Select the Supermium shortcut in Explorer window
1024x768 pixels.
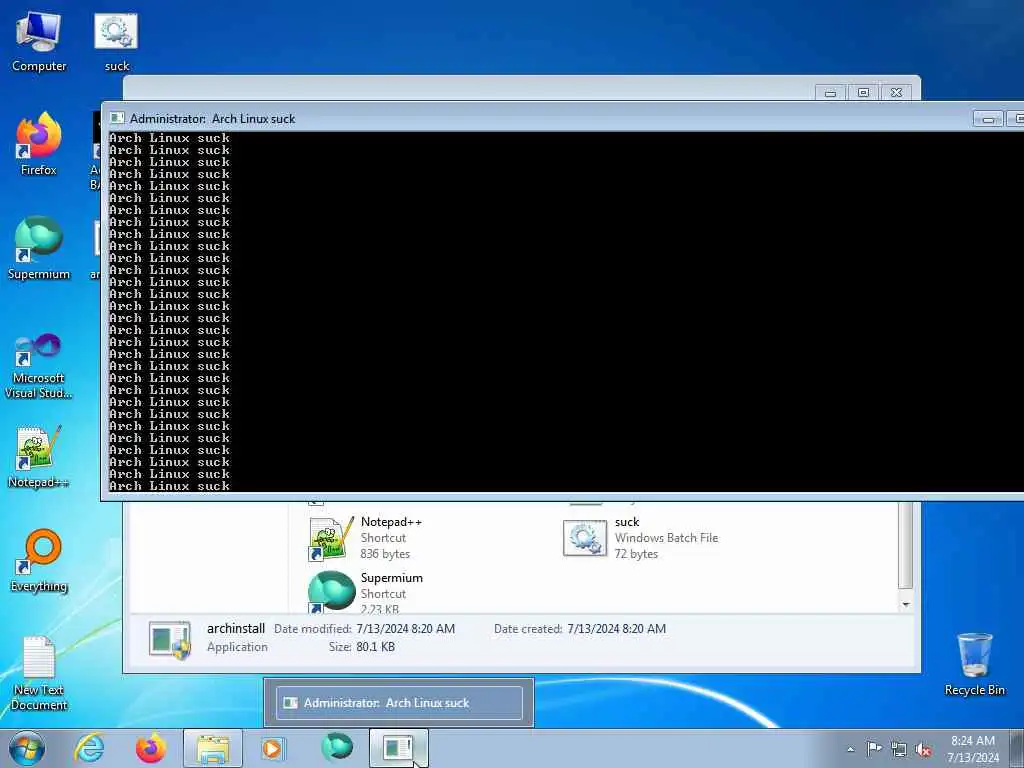(366, 592)
